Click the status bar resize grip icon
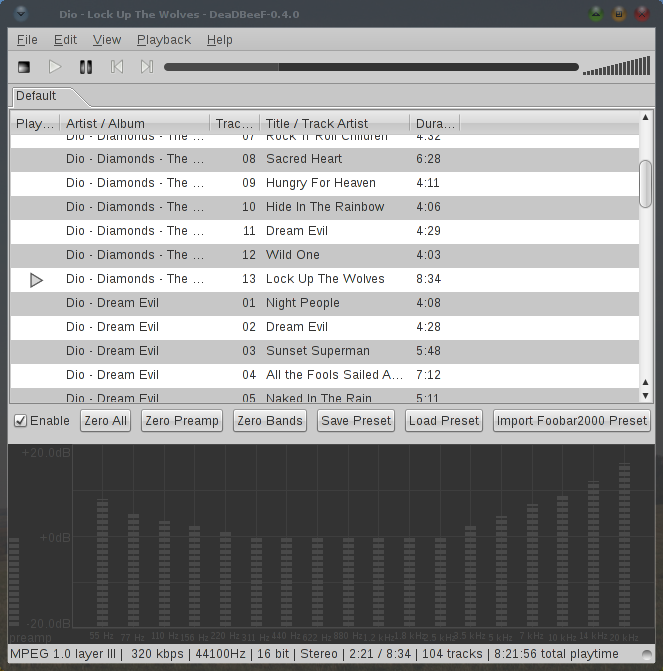Image resolution: width=663 pixels, height=671 pixels. pos(647,655)
